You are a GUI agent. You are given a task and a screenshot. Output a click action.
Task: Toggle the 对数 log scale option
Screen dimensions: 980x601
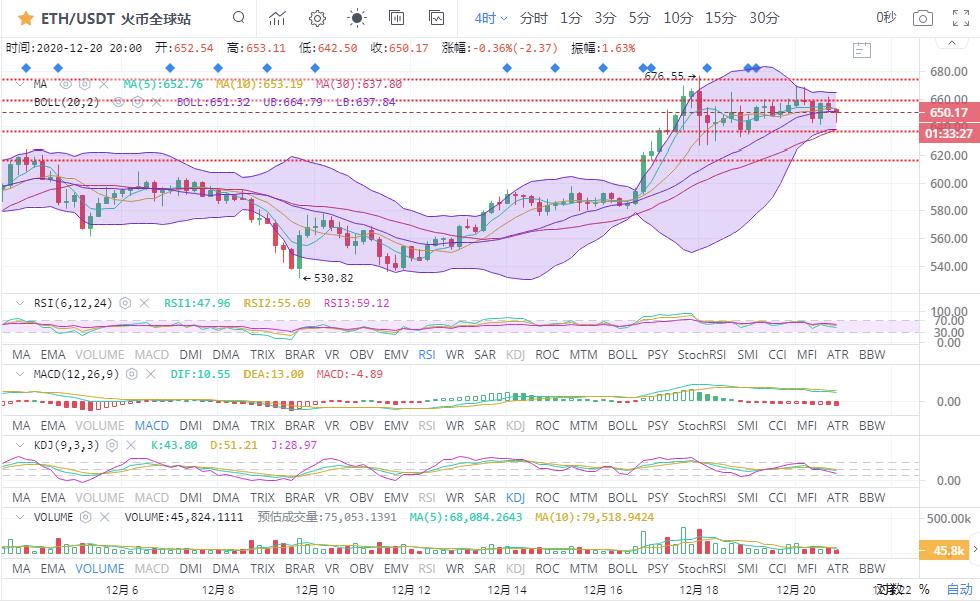click(890, 589)
